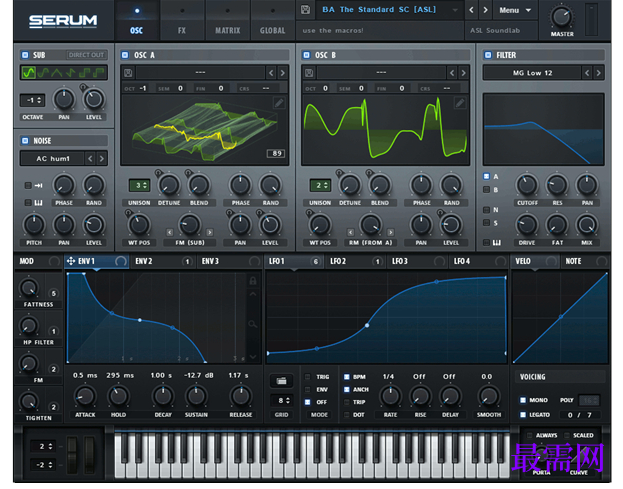Go to previous preset arrow
Viewport: 623px width, 489px height.
[x=471, y=10]
